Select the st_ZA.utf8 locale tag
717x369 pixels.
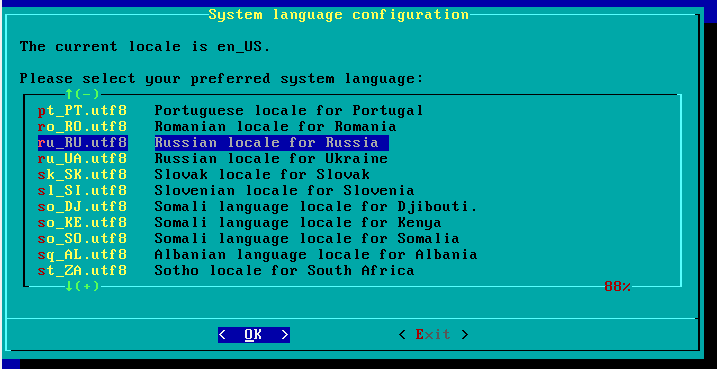(82, 271)
